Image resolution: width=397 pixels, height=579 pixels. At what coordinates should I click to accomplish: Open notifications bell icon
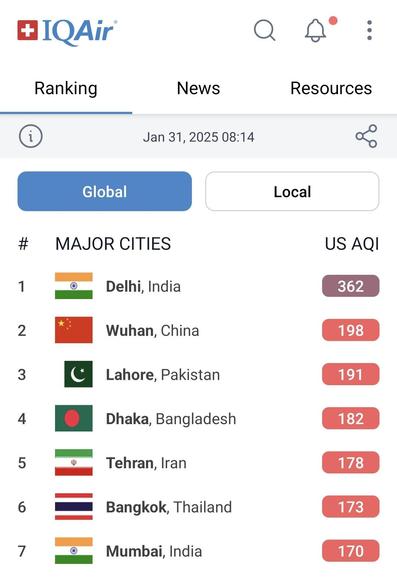pos(316,30)
